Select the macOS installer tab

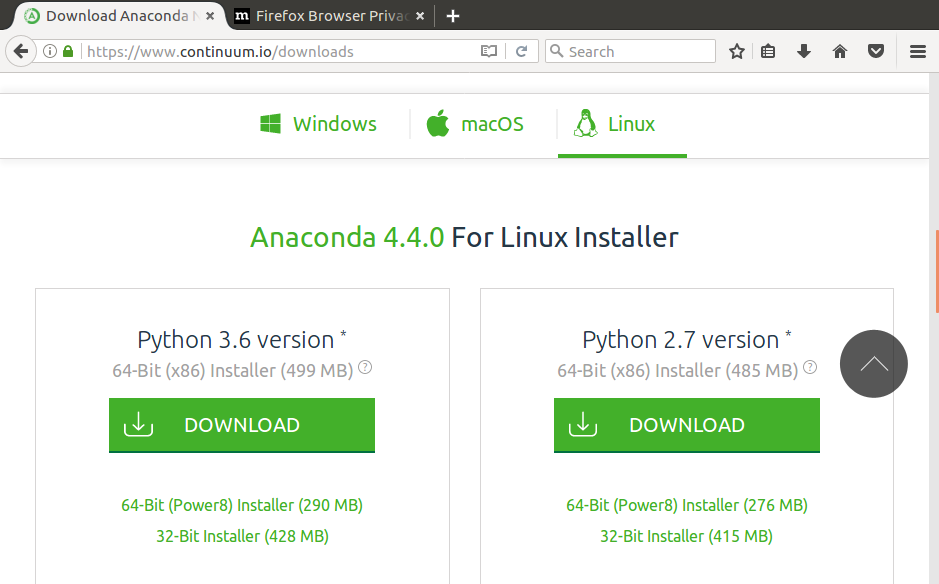(475, 124)
